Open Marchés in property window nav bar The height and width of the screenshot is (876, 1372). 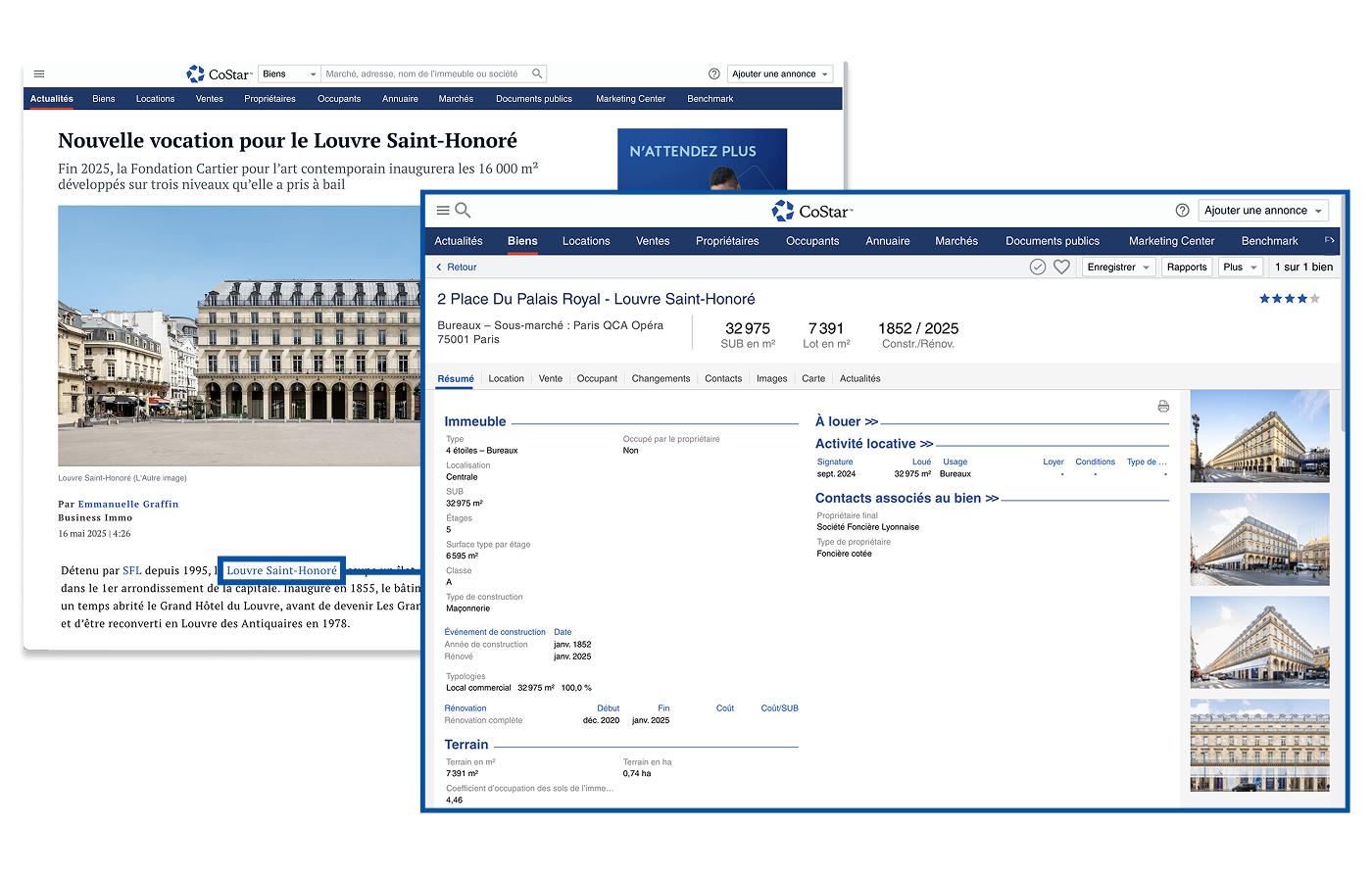[x=955, y=241]
